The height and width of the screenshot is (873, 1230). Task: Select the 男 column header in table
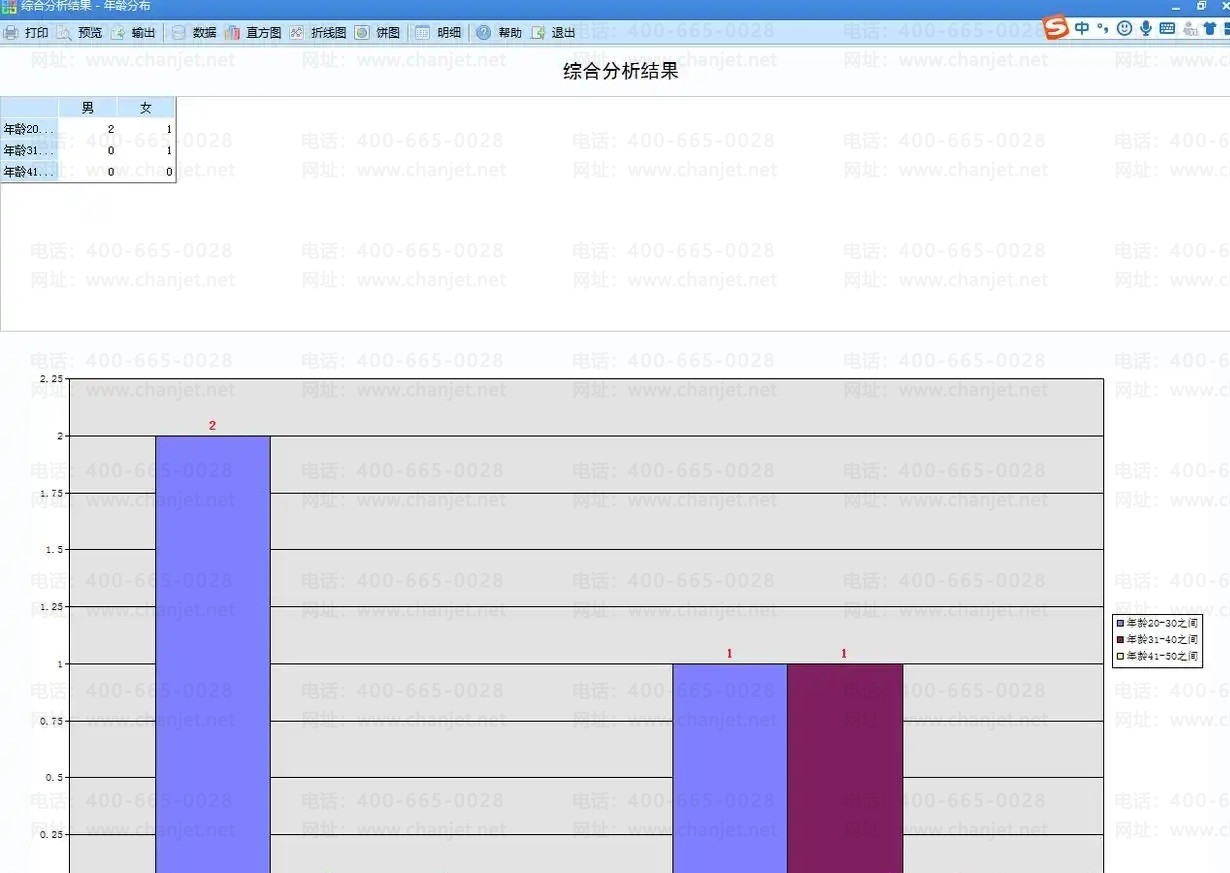[88, 108]
